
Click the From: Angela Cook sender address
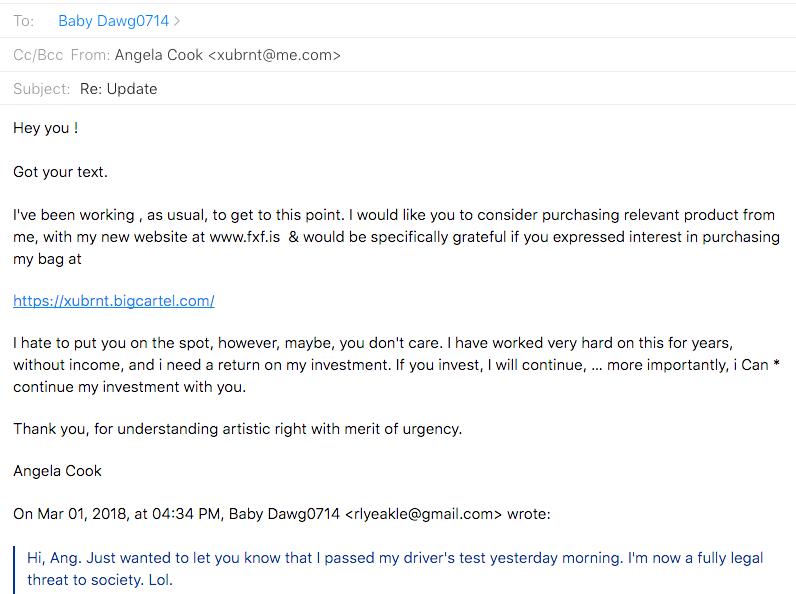[x=227, y=55]
